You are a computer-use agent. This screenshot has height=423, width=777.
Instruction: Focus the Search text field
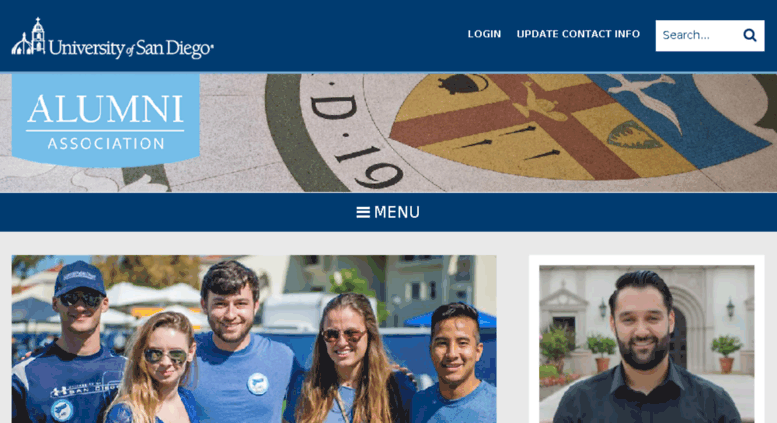[x=697, y=35]
